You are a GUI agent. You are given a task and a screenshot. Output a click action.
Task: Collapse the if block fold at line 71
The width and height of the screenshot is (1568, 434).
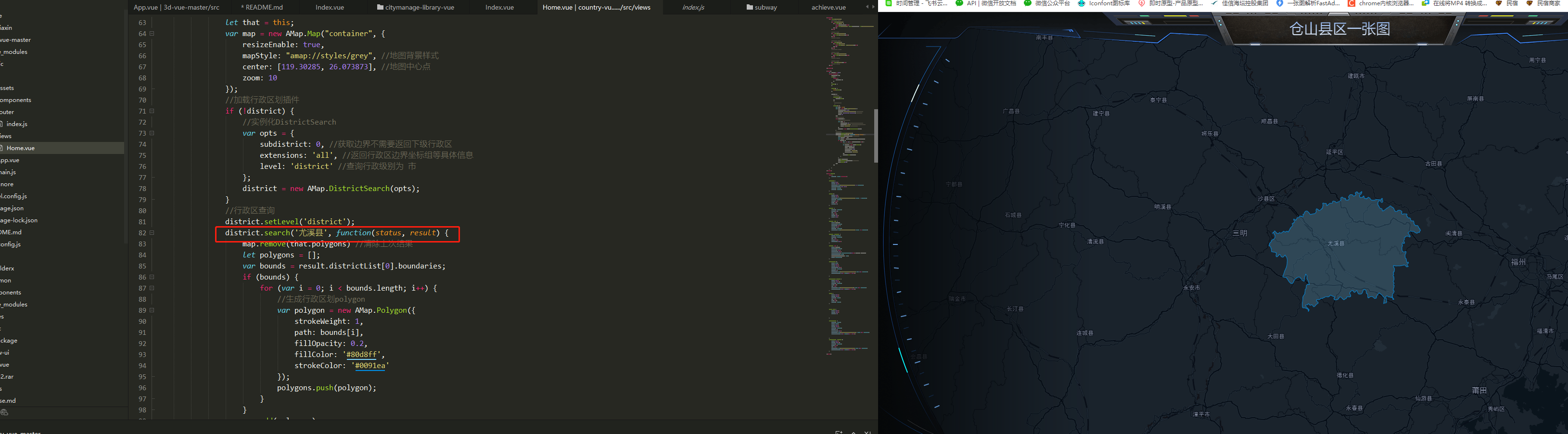(152, 111)
